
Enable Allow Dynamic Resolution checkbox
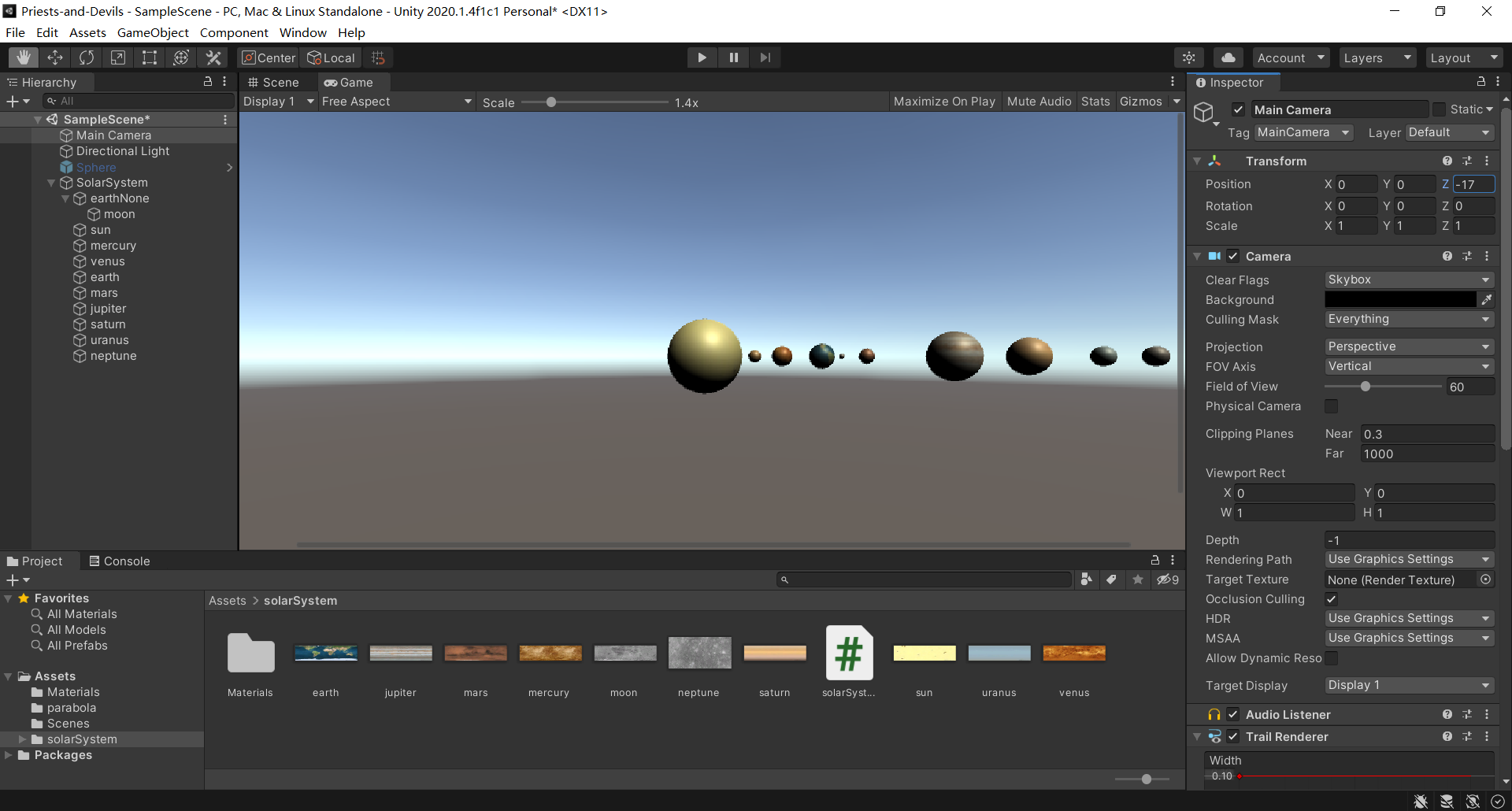coord(1332,658)
